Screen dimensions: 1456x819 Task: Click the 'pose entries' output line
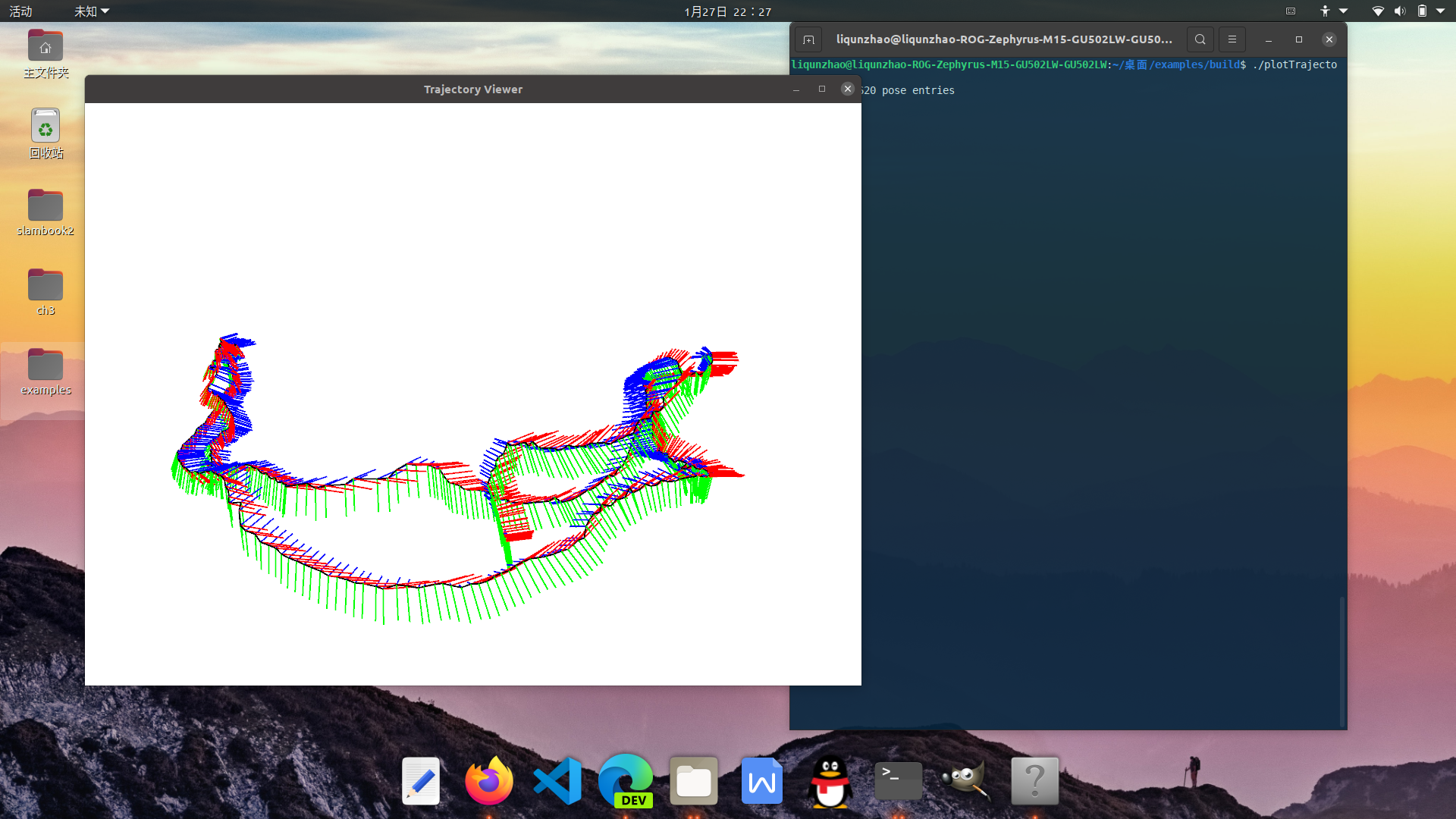coord(918,90)
